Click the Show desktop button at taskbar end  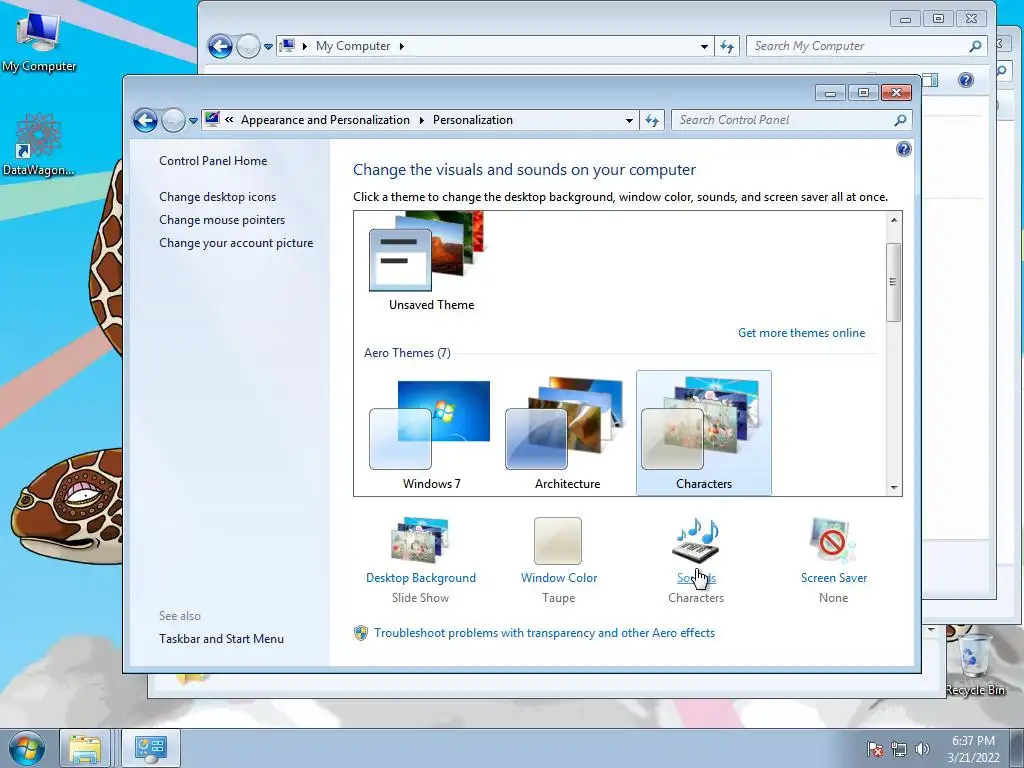click(x=1017, y=748)
